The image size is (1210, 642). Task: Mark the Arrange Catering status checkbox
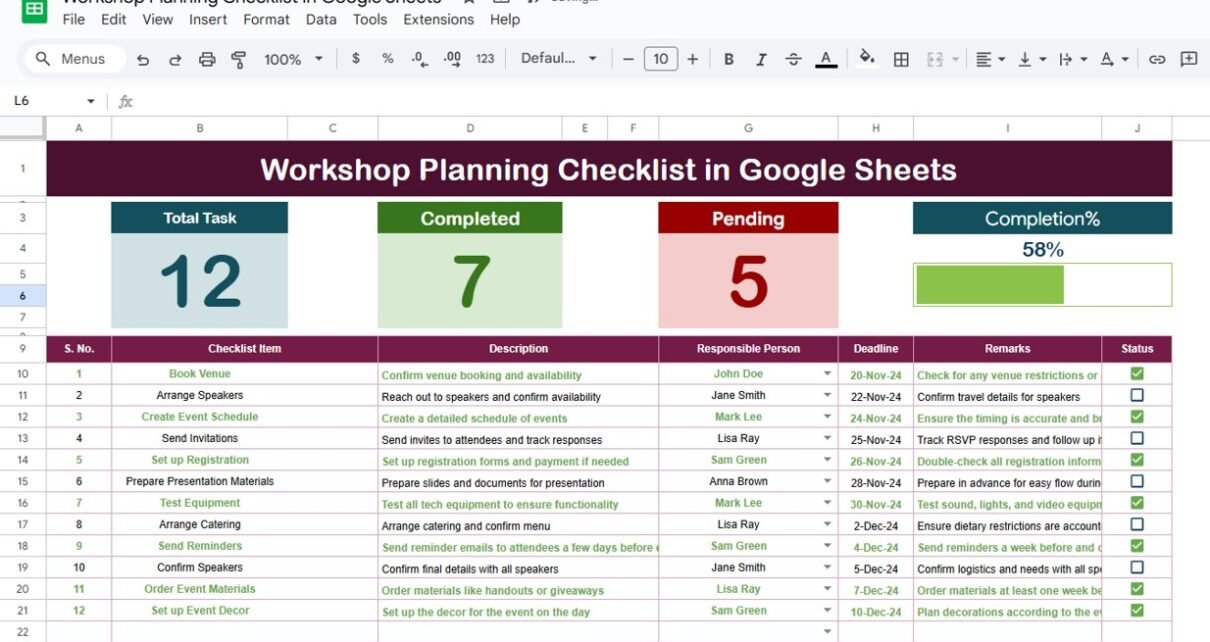pyautogui.click(x=1137, y=524)
